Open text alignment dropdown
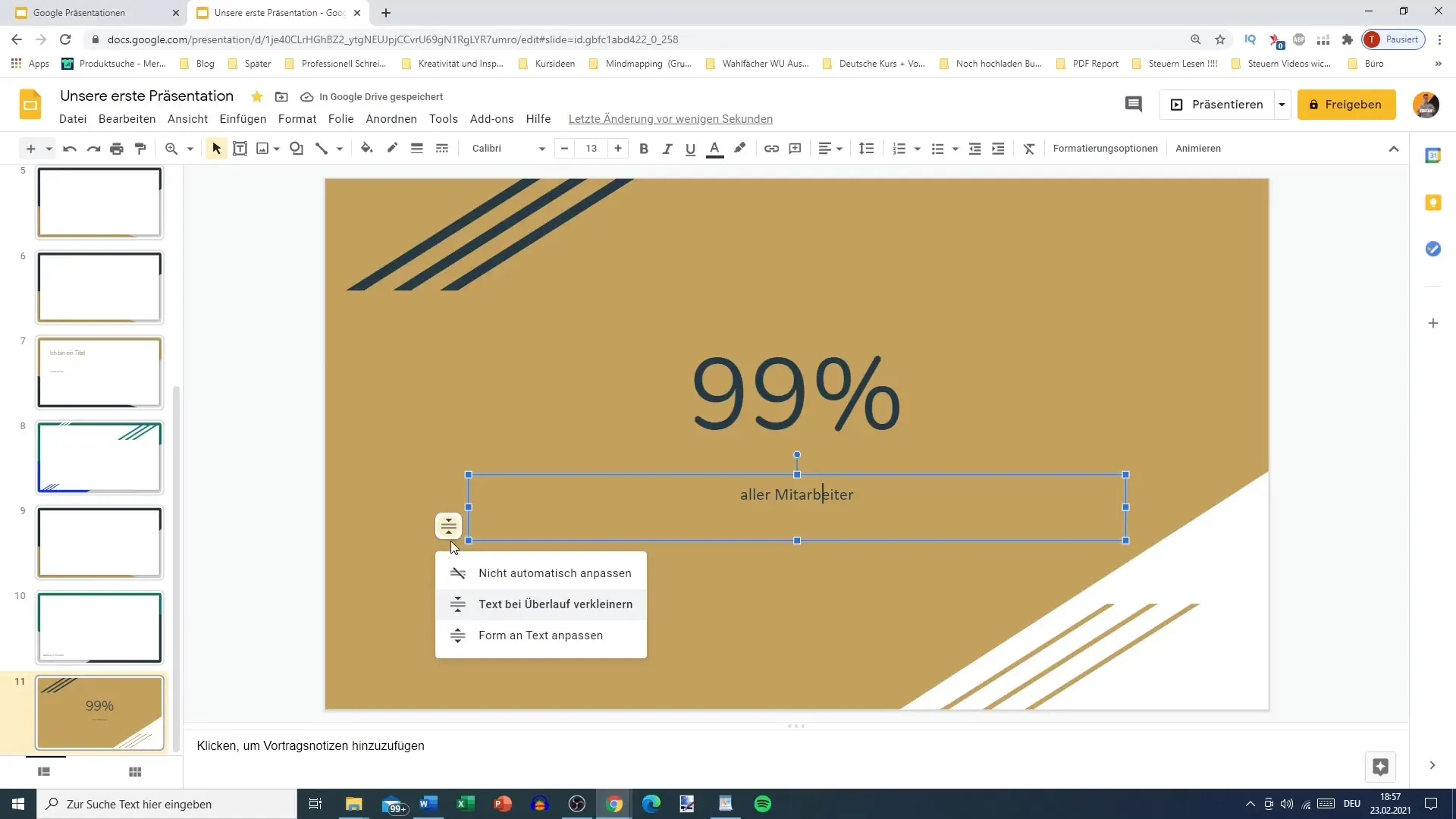 click(x=830, y=149)
